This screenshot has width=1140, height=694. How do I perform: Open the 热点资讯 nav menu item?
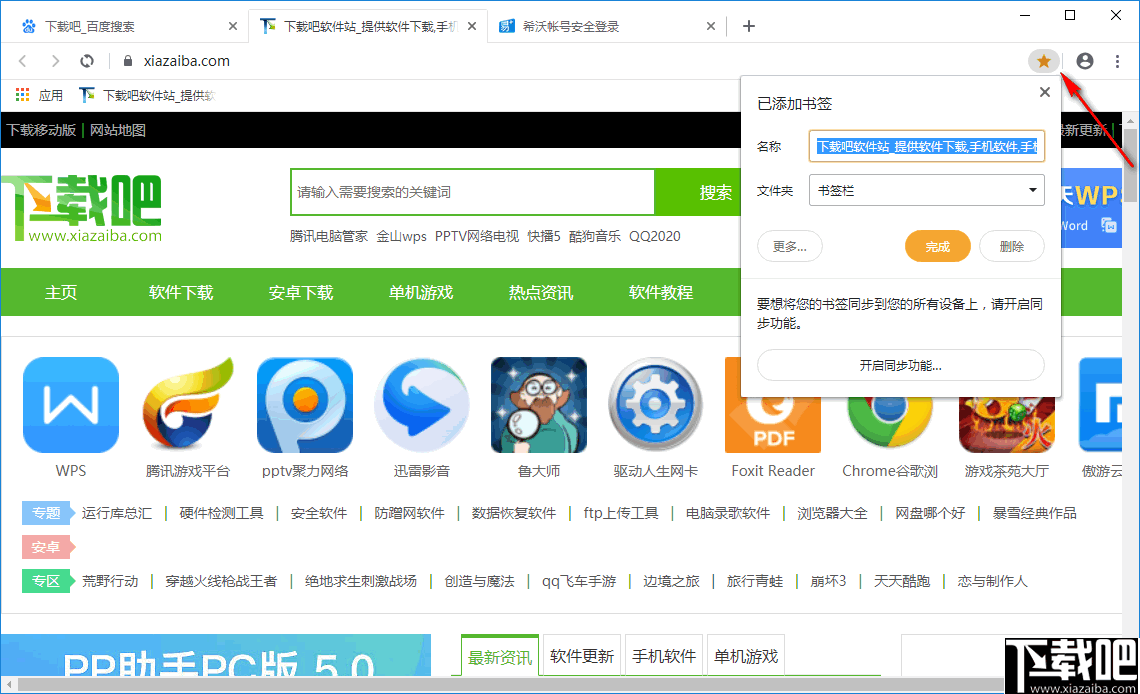[541, 292]
